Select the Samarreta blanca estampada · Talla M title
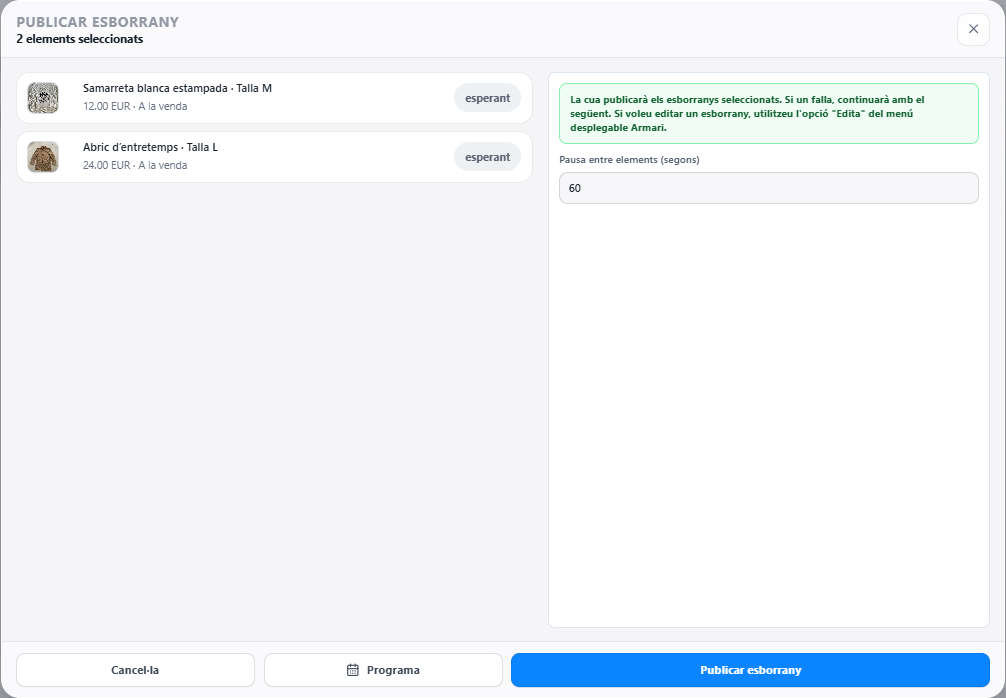Screen dimensions: 1006x698 177,88
